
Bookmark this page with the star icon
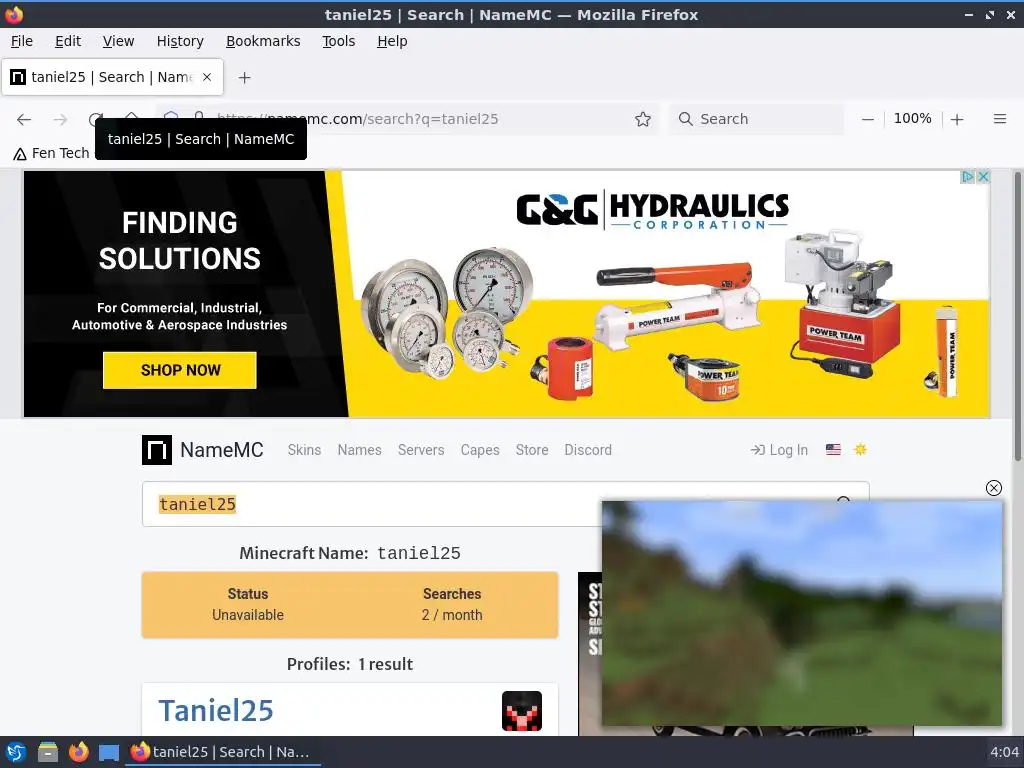point(643,119)
